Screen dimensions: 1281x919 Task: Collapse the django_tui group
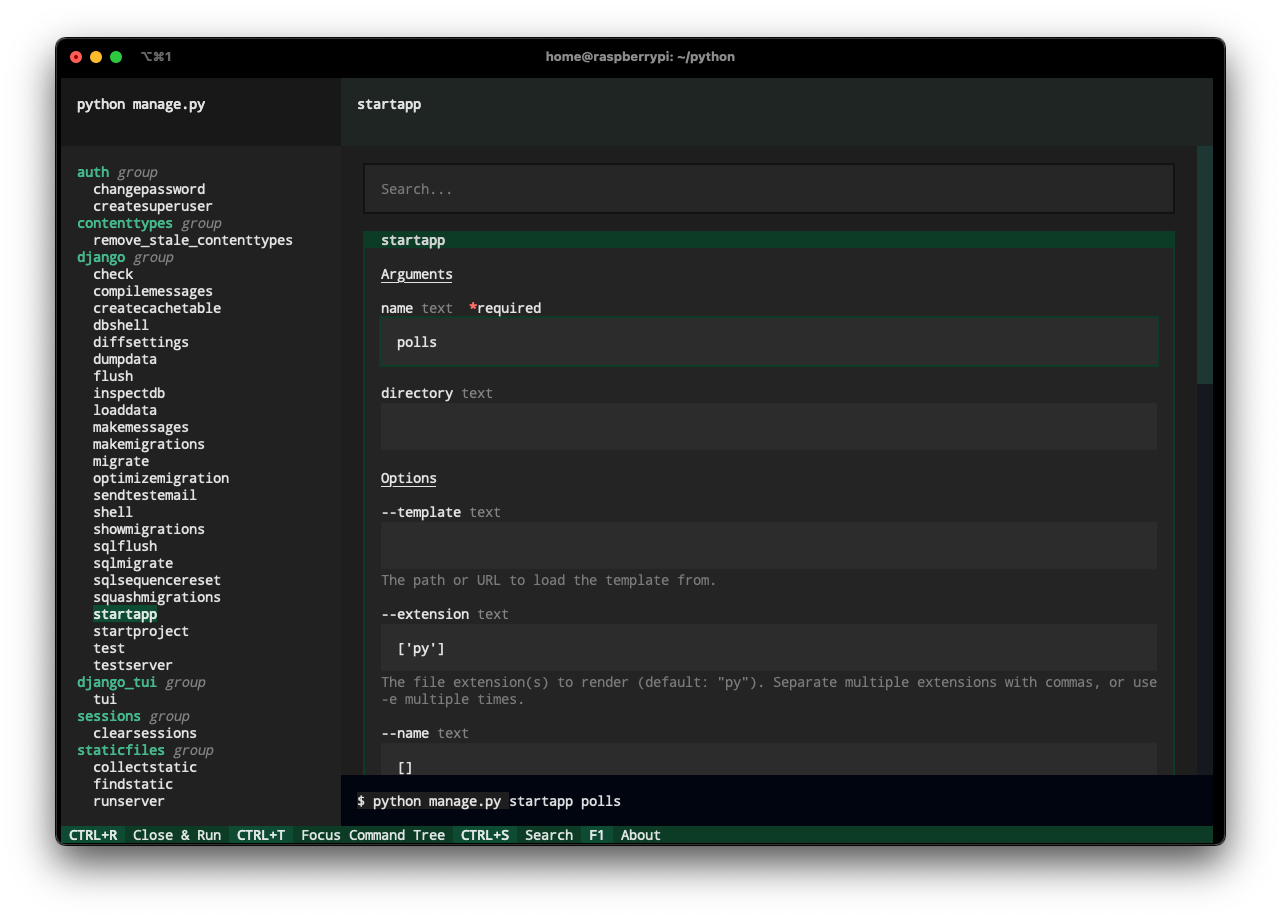141,682
